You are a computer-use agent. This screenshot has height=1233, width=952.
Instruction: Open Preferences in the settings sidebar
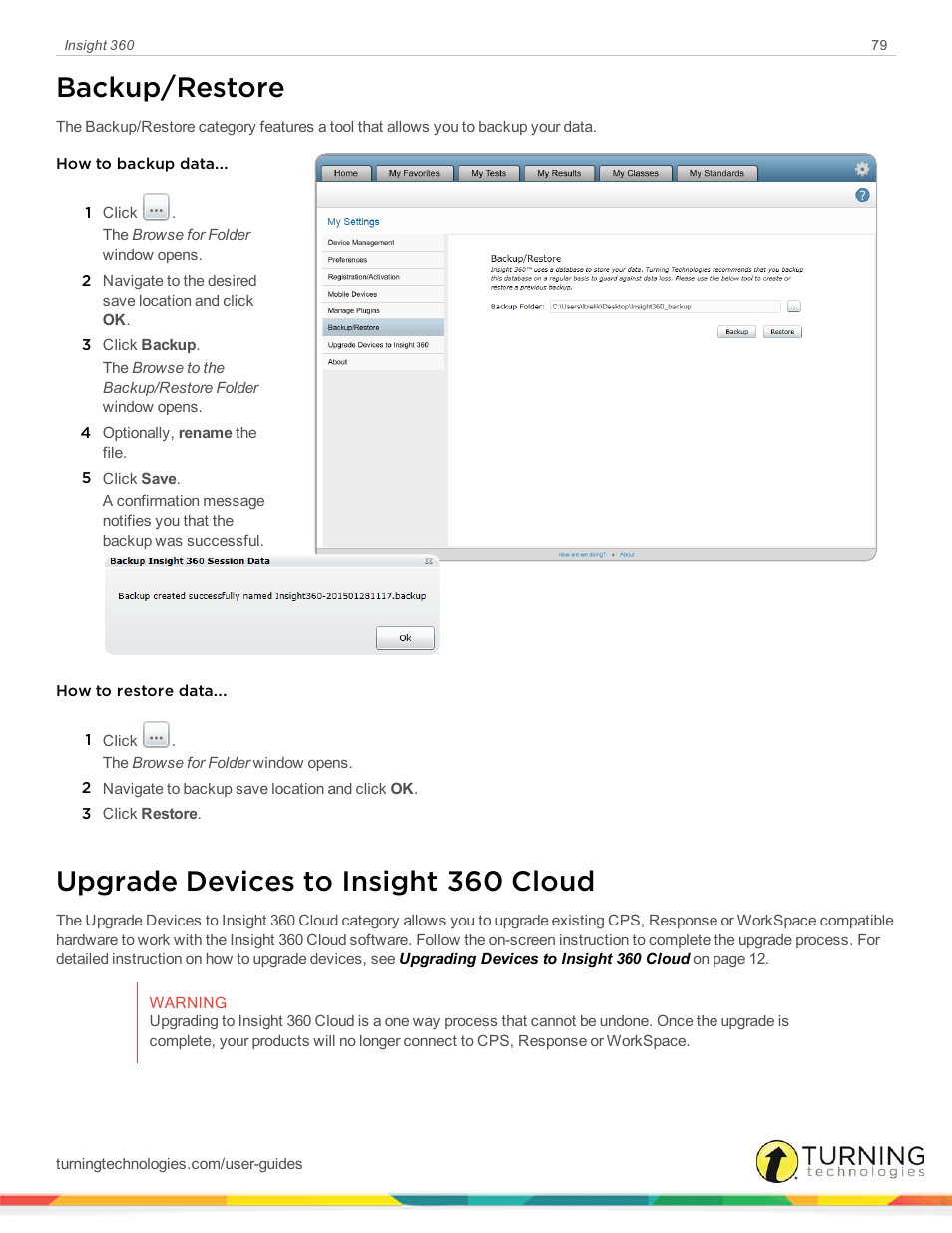point(383,260)
